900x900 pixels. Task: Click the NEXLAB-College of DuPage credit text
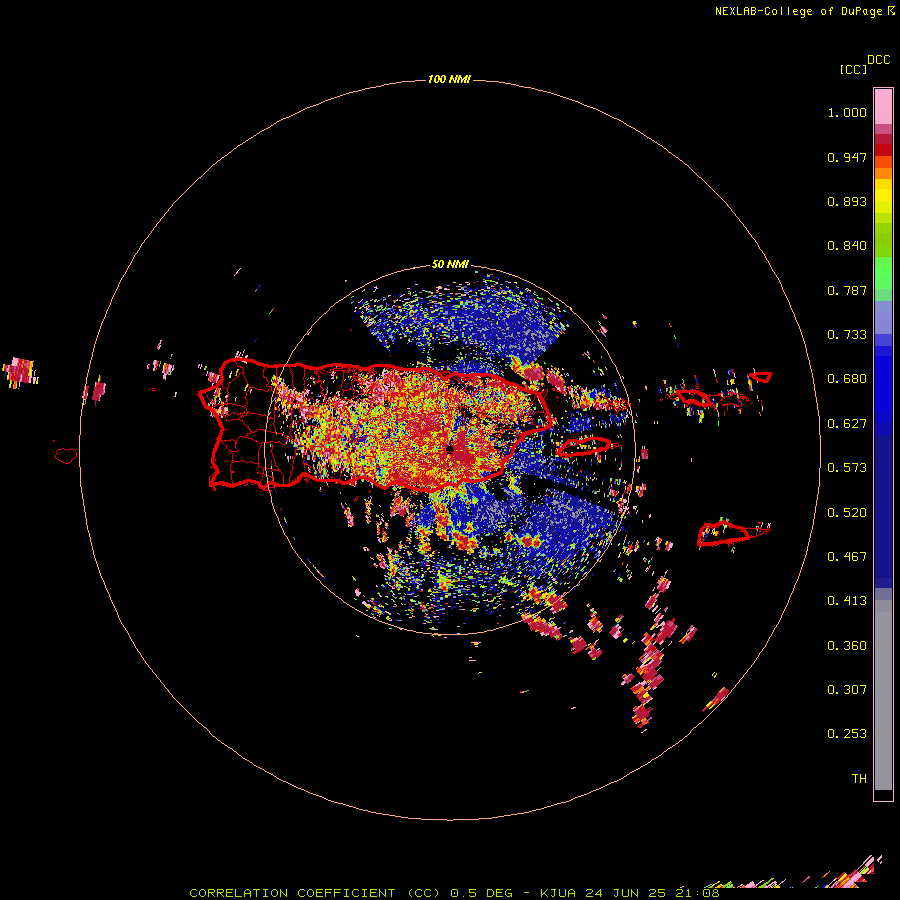[804, 11]
